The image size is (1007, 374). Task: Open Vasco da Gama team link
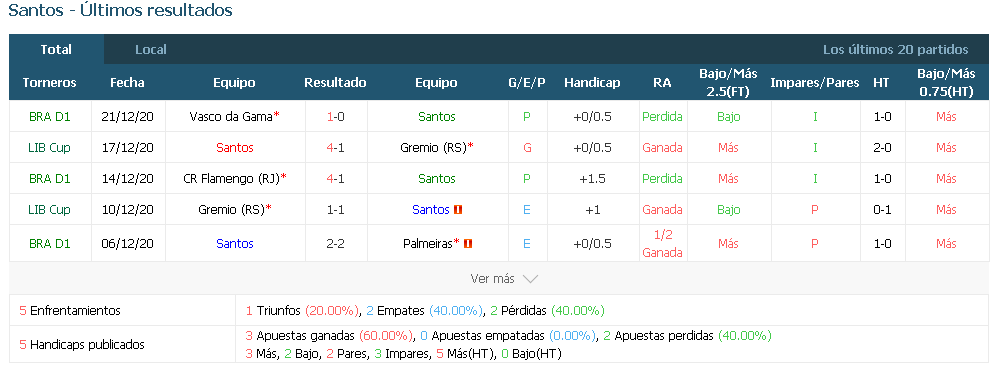[231, 117]
